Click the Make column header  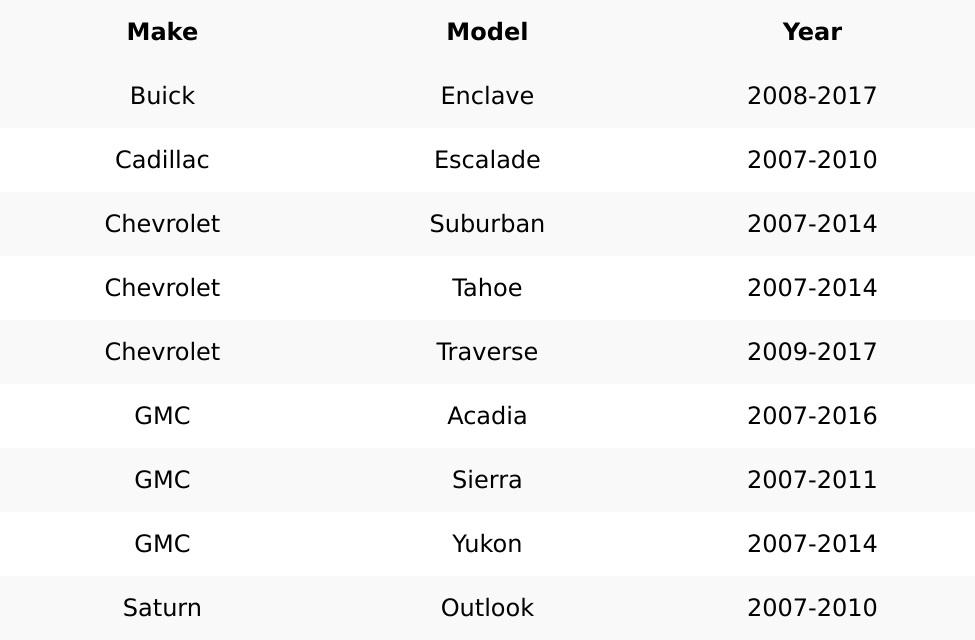pos(162,32)
